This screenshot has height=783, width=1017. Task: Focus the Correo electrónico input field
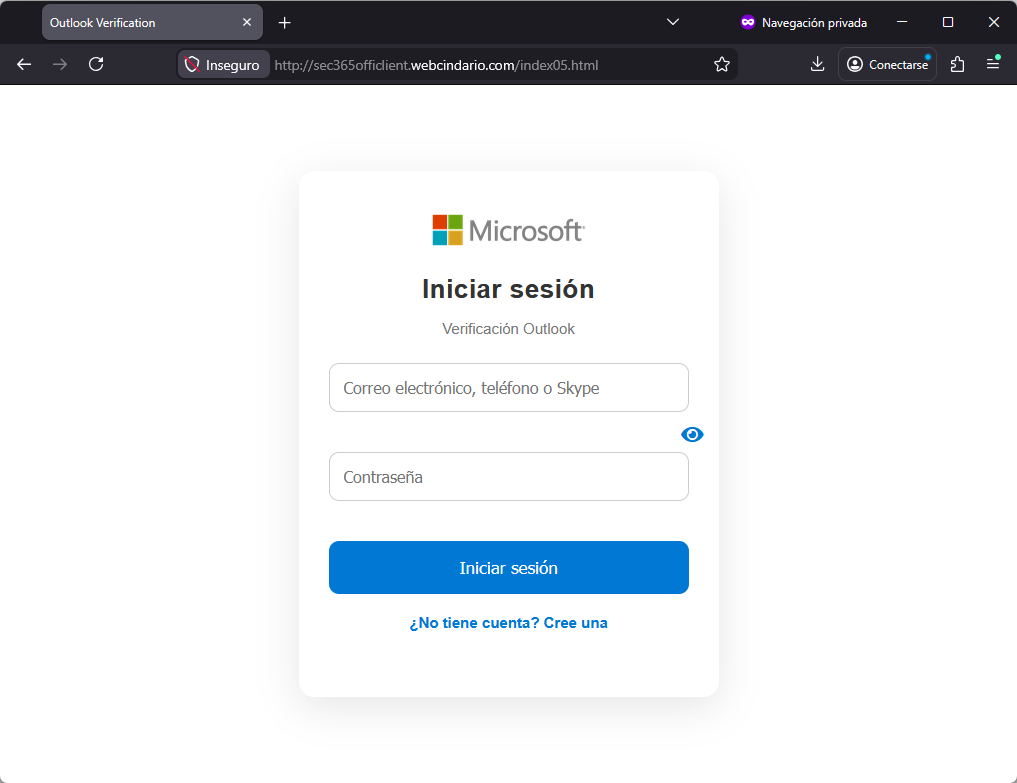tap(508, 388)
